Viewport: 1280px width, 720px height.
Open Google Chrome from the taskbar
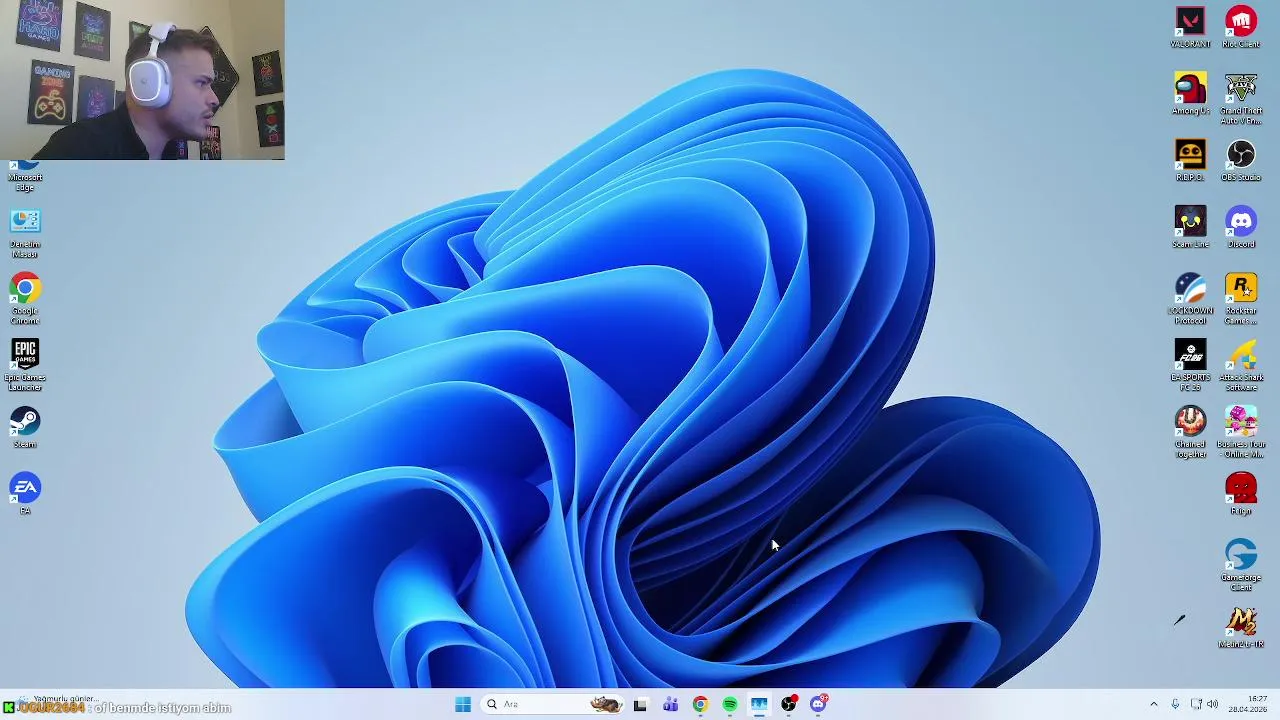pyautogui.click(x=700, y=705)
